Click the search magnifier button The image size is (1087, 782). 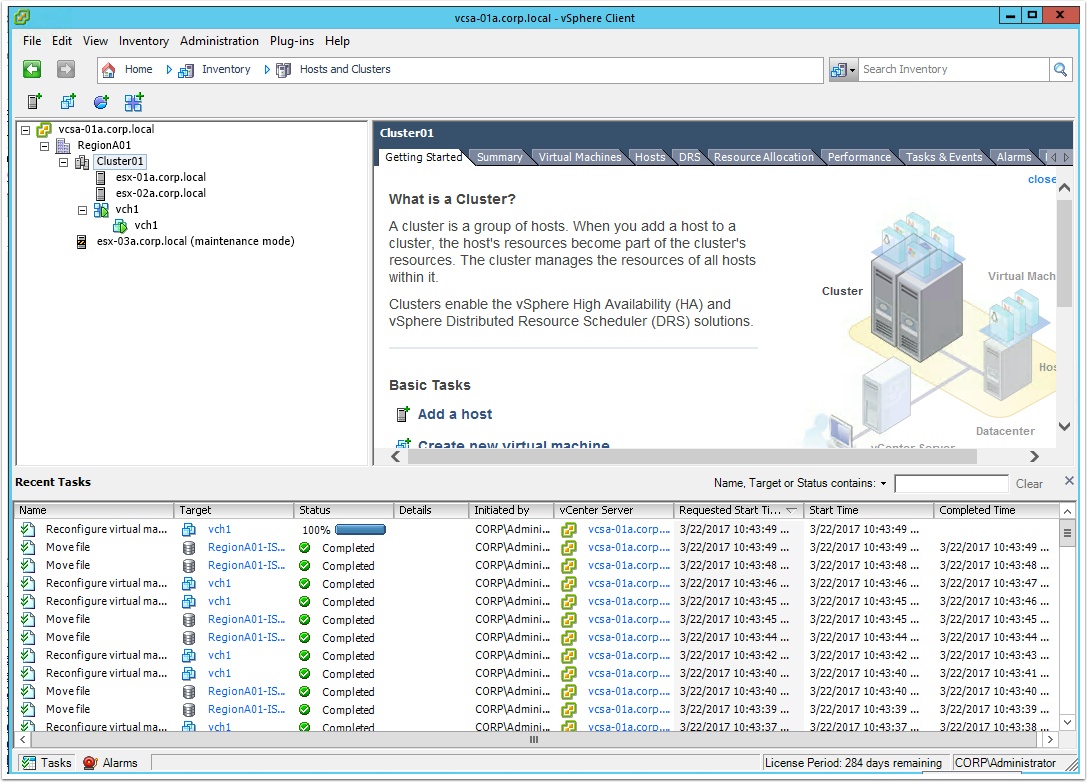click(x=1060, y=69)
